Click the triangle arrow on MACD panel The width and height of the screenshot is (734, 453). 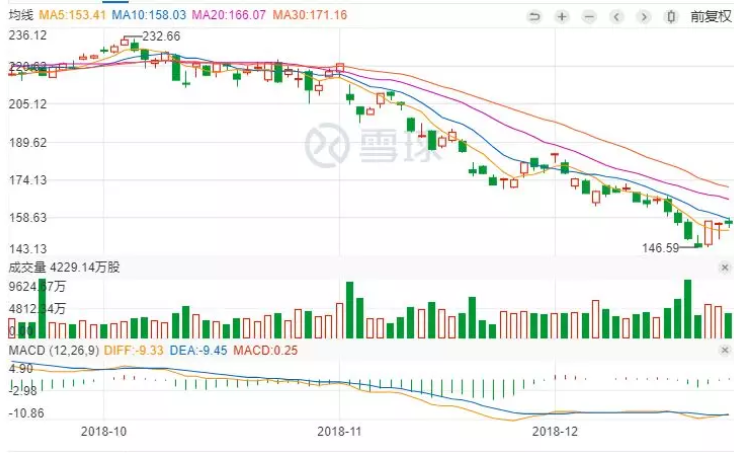726,351
